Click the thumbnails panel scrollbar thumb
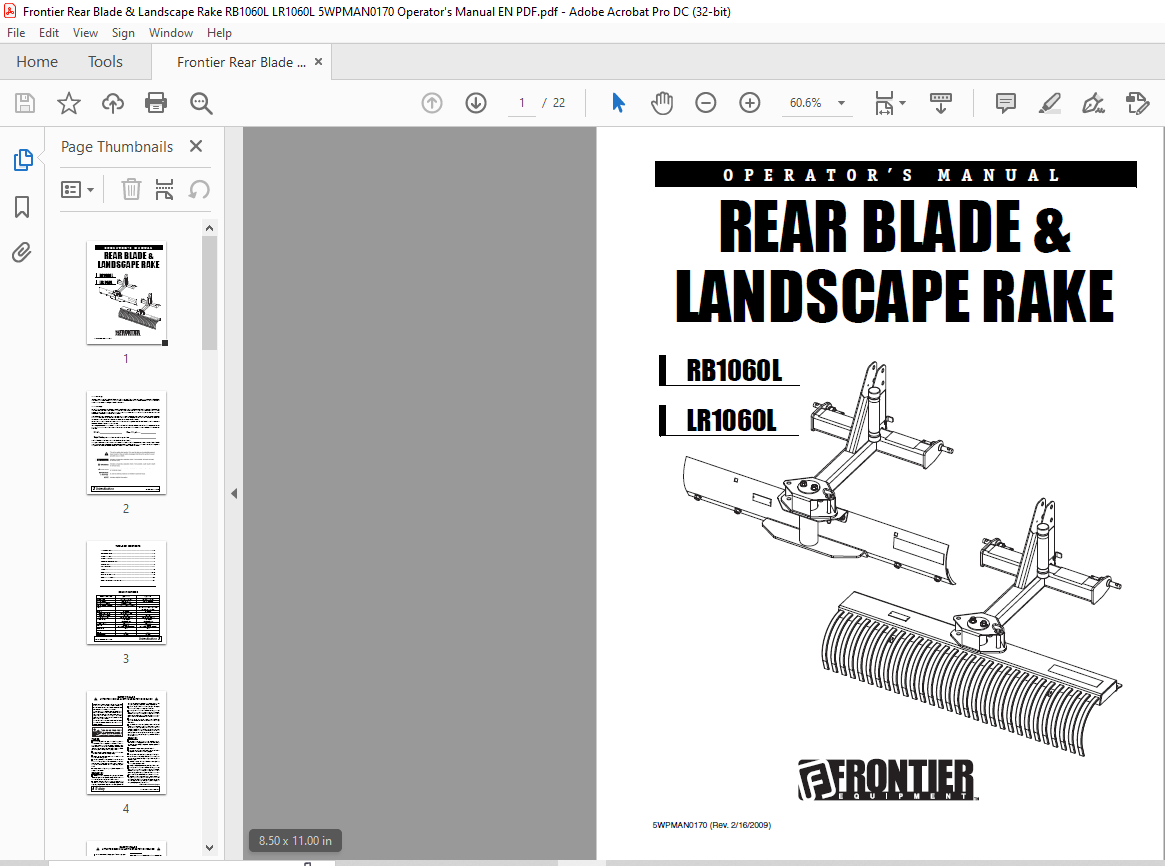 tap(210, 293)
